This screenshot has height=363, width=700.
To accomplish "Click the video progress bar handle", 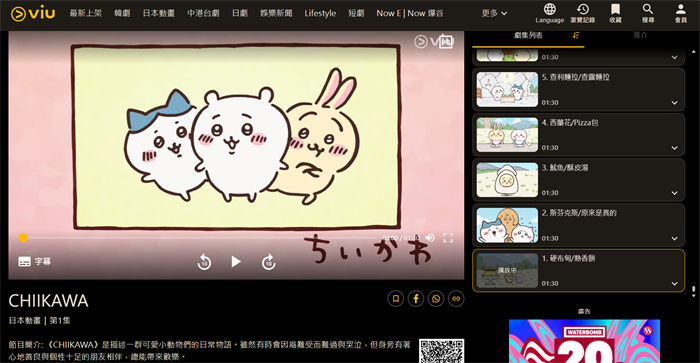I will pos(23,238).
